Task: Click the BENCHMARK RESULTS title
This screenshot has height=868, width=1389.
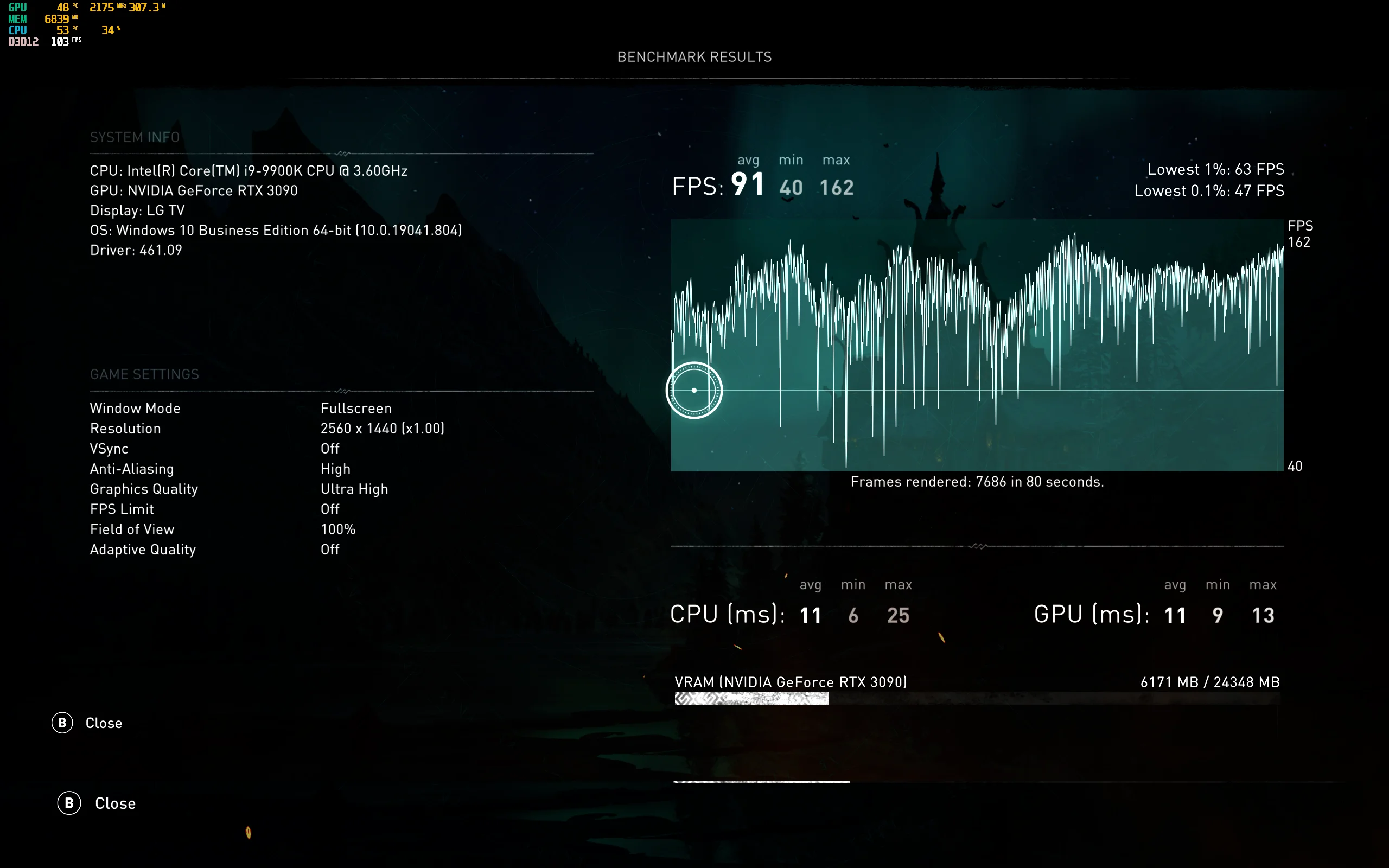Action: tap(694, 57)
